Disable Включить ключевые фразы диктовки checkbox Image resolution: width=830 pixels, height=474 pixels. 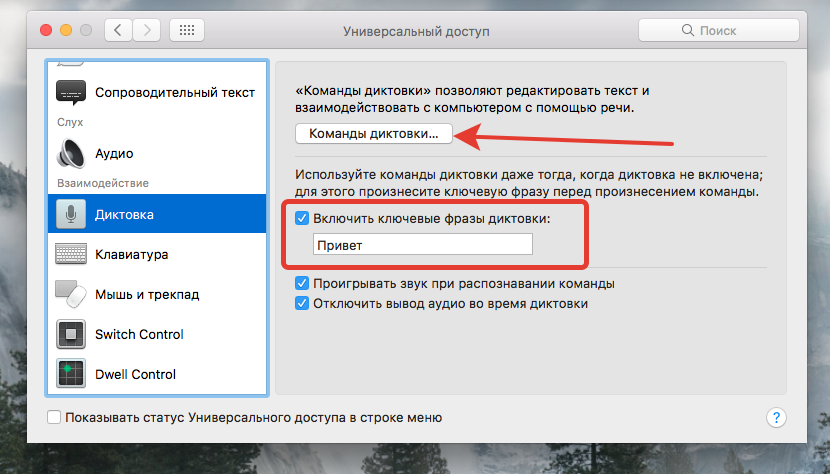(x=302, y=218)
